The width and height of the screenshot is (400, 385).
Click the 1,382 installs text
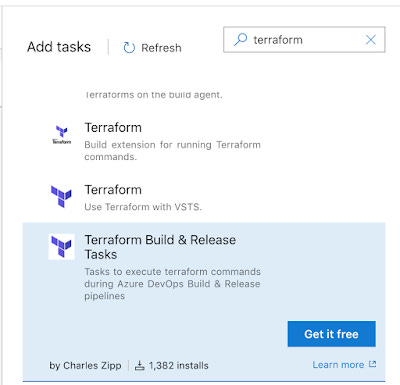179,366
